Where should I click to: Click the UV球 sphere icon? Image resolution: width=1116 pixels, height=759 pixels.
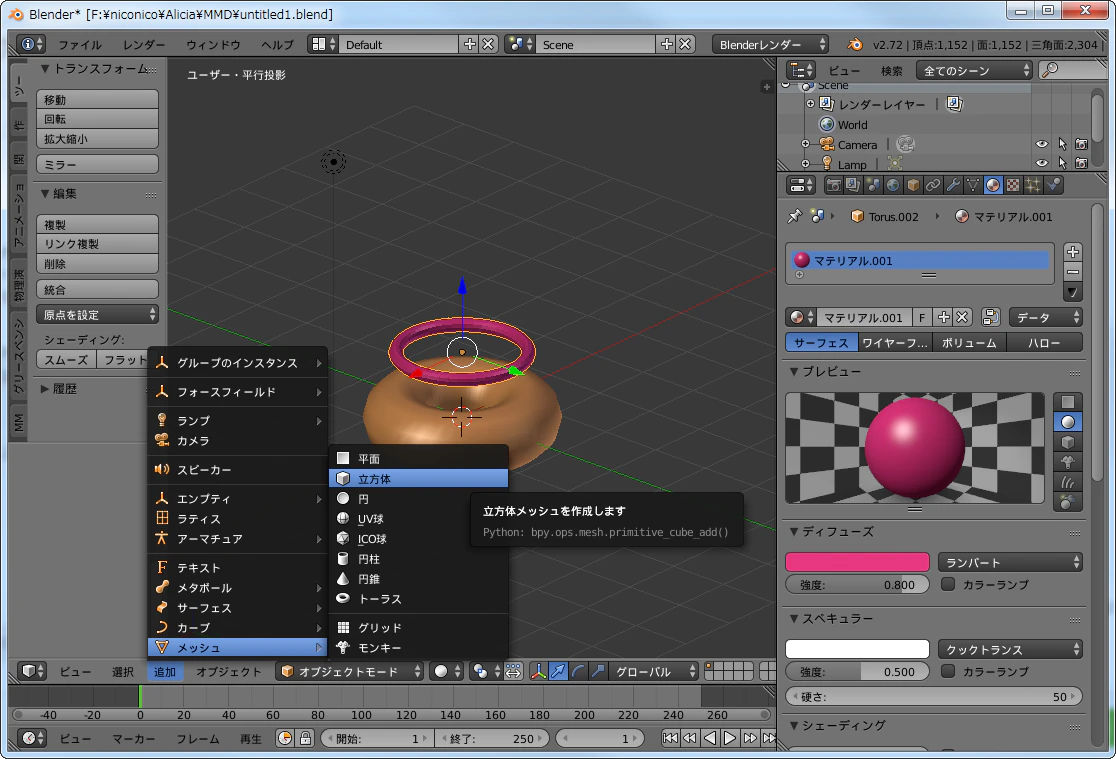343,518
